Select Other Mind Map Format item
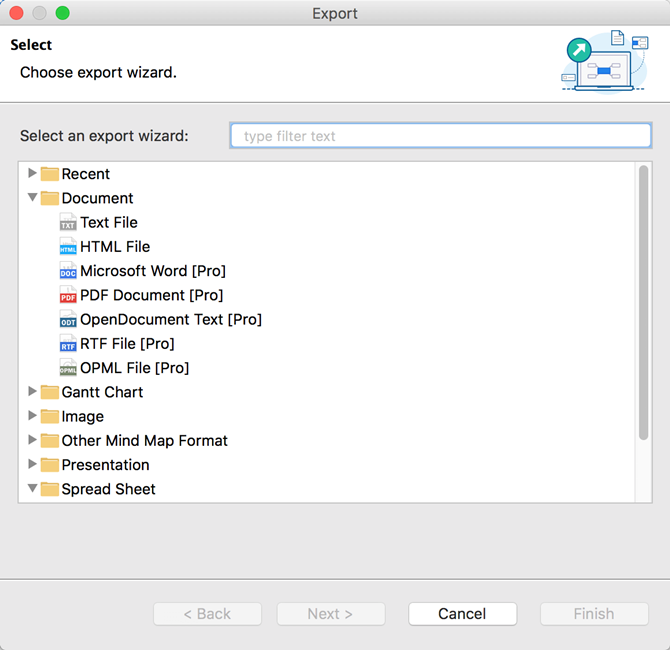 (144, 441)
